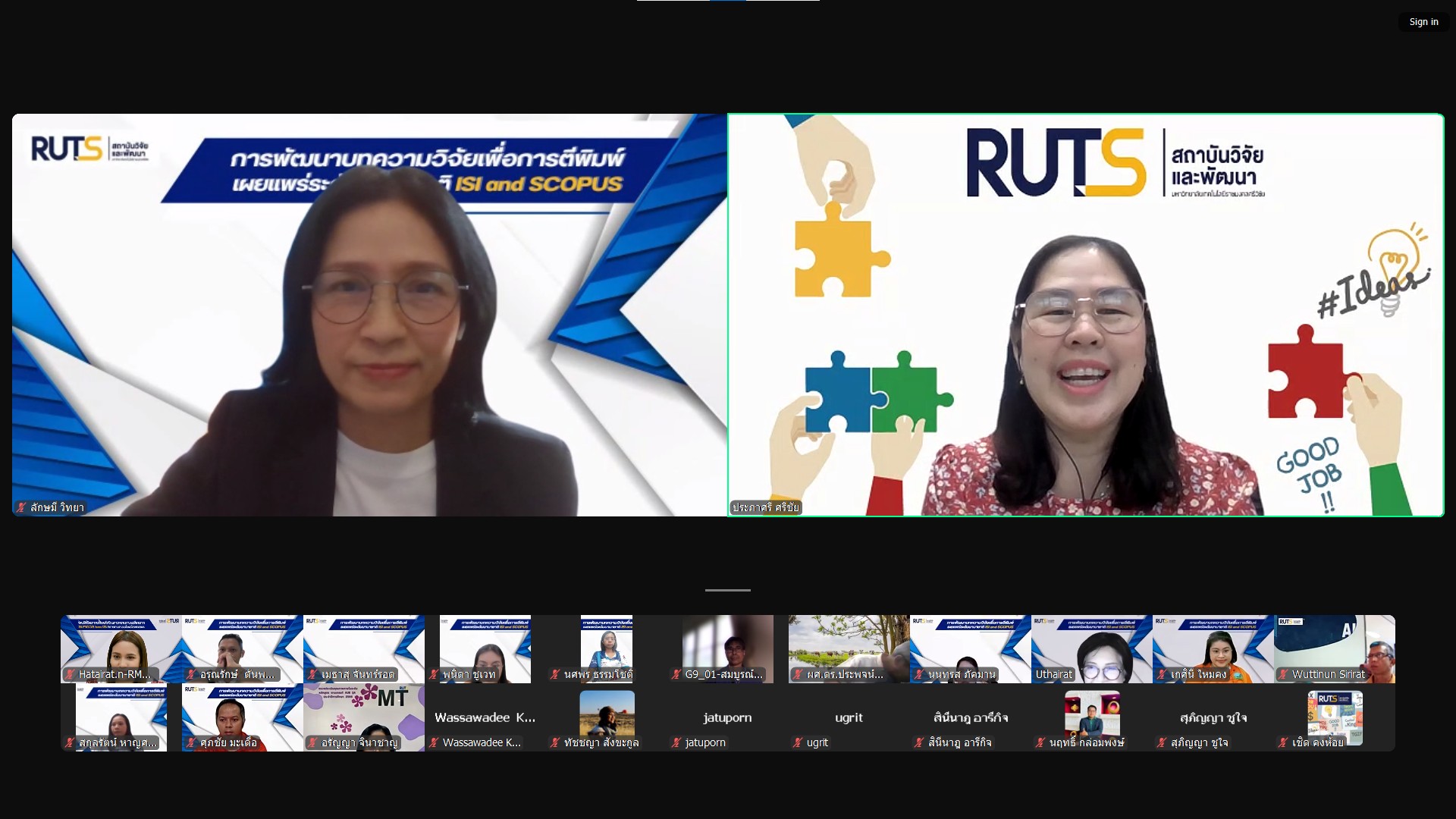Screen dimensions: 1456x819
Task: Click muted mic icon in bottom สุภิญญา ชูใจ label
Action: [1162, 742]
